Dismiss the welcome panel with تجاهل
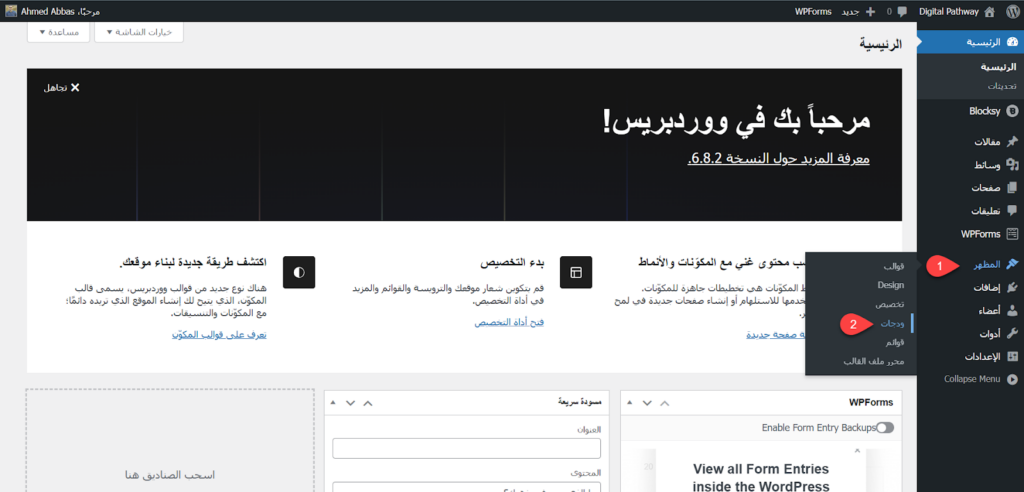1024x492 pixels. click(61, 88)
